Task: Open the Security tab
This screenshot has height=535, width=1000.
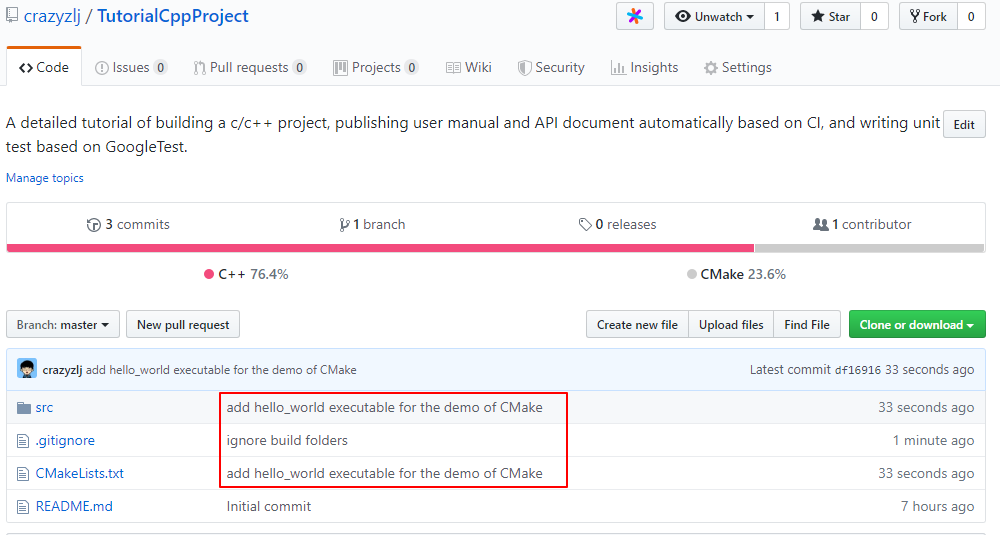Action: [551, 67]
